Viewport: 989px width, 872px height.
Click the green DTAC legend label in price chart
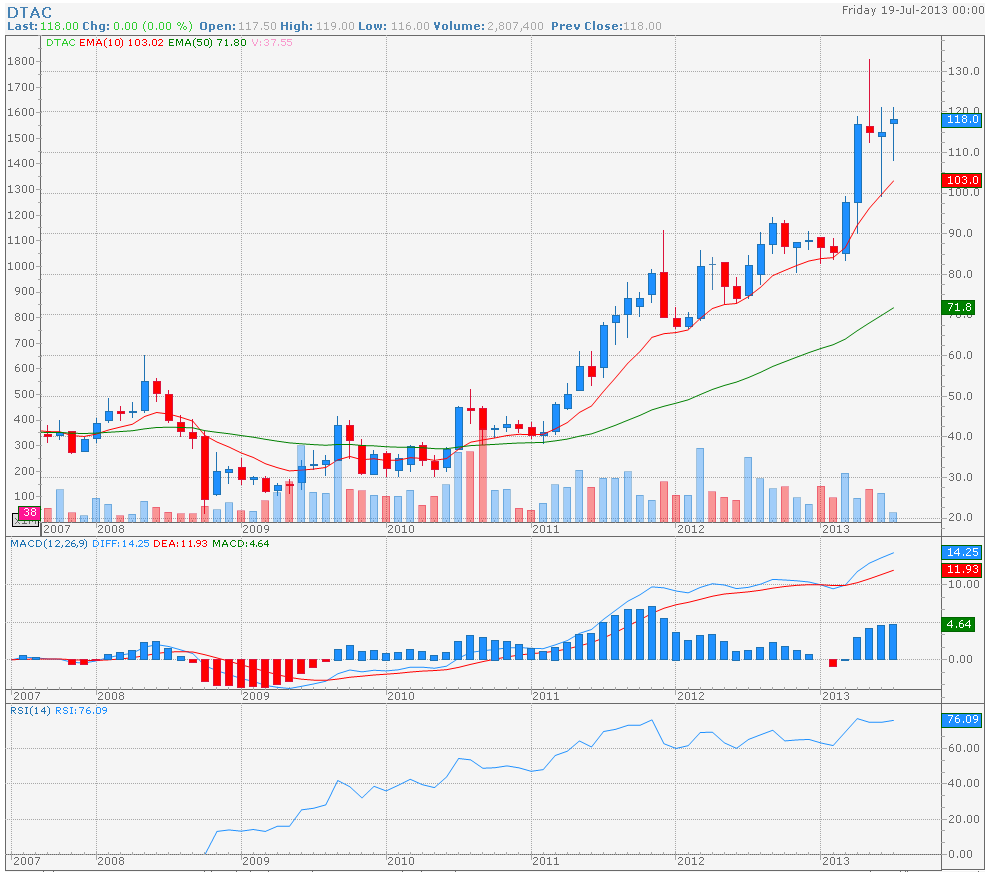tap(61, 43)
